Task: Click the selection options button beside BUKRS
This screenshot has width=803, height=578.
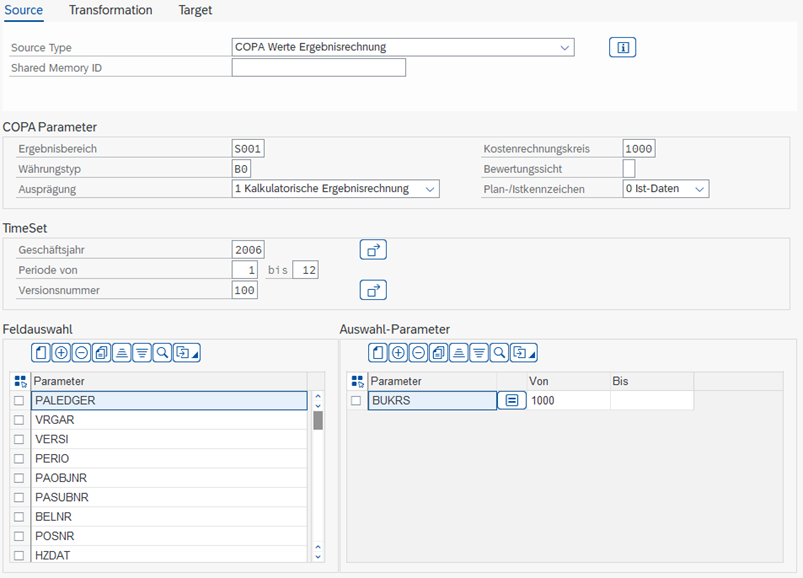Action: click(512, 400)
